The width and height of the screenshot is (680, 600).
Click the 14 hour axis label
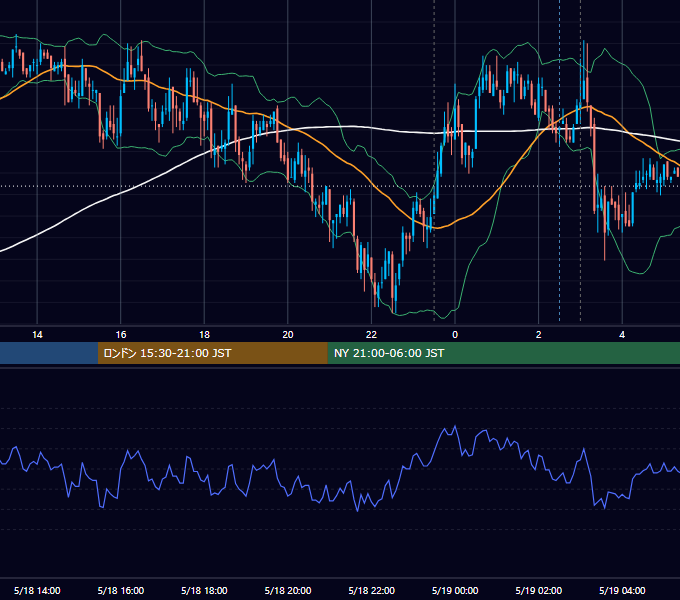coord(37,335)
